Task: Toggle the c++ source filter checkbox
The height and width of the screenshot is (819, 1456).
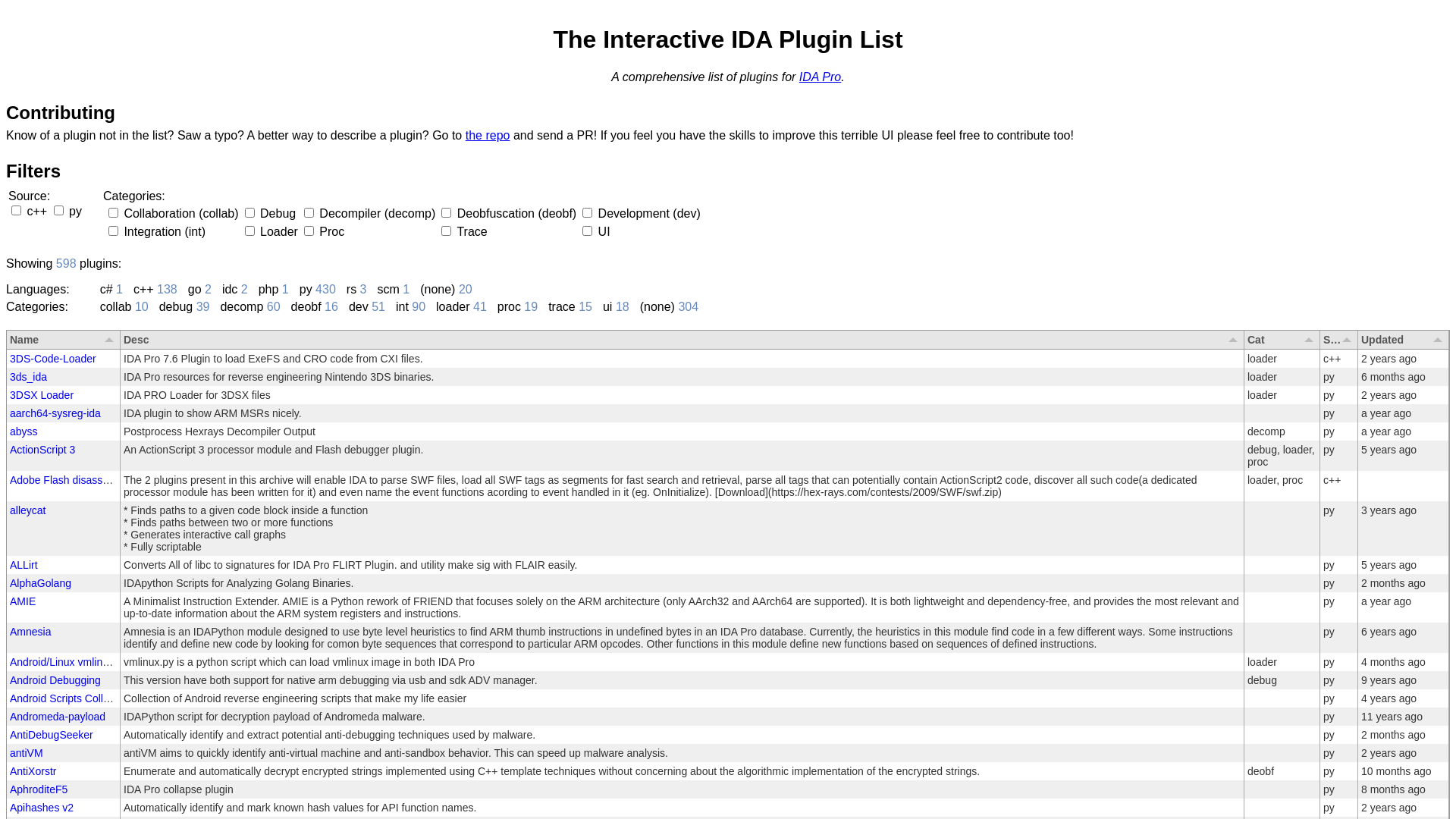Action: coord(16,210)
